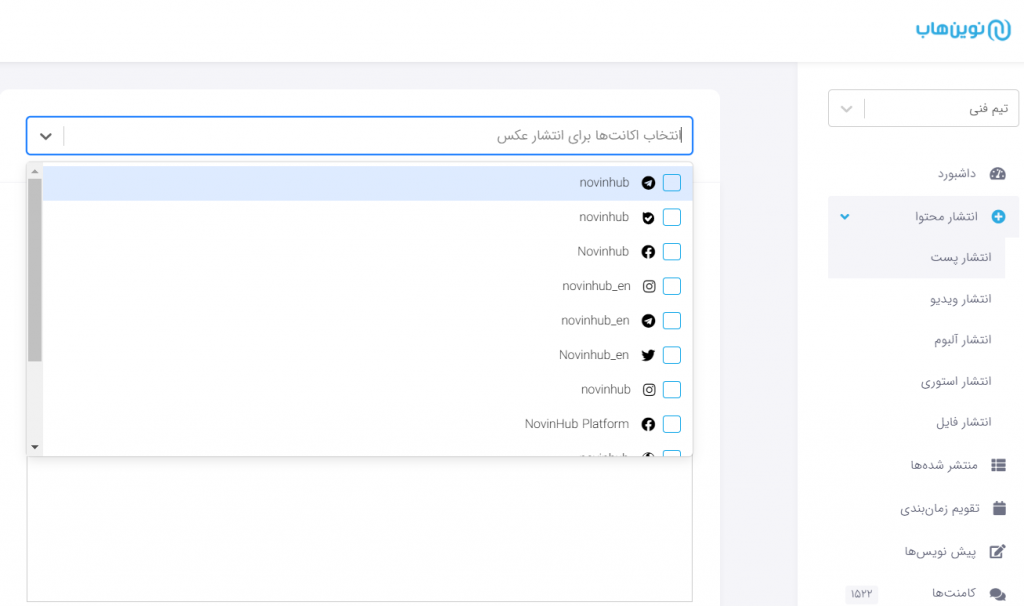1024x606 pixels.
Task: Go to انتشار آلبوم
Action: coord(962,340)
